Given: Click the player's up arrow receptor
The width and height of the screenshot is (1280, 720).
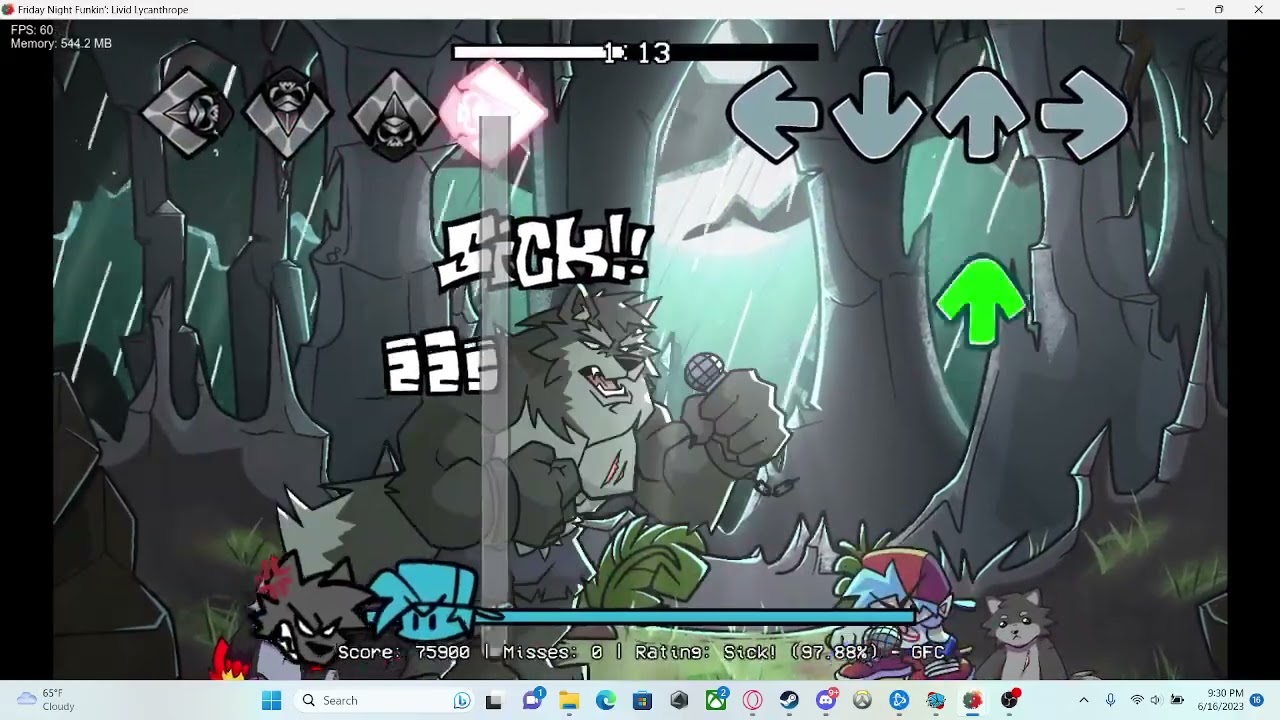Looking at the screenshot, I should point(981,115).
